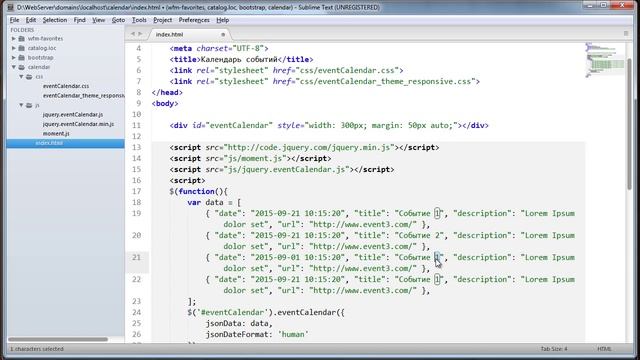Click the js folder icon
Screen dimensions: 640x360
coord(29,105)
